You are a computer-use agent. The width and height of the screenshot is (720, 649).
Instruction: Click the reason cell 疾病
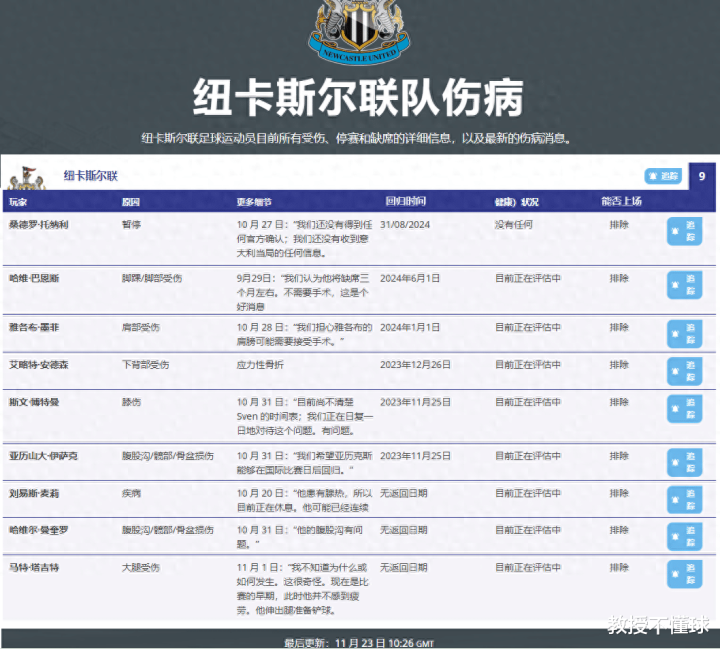(x=131, y=493)
